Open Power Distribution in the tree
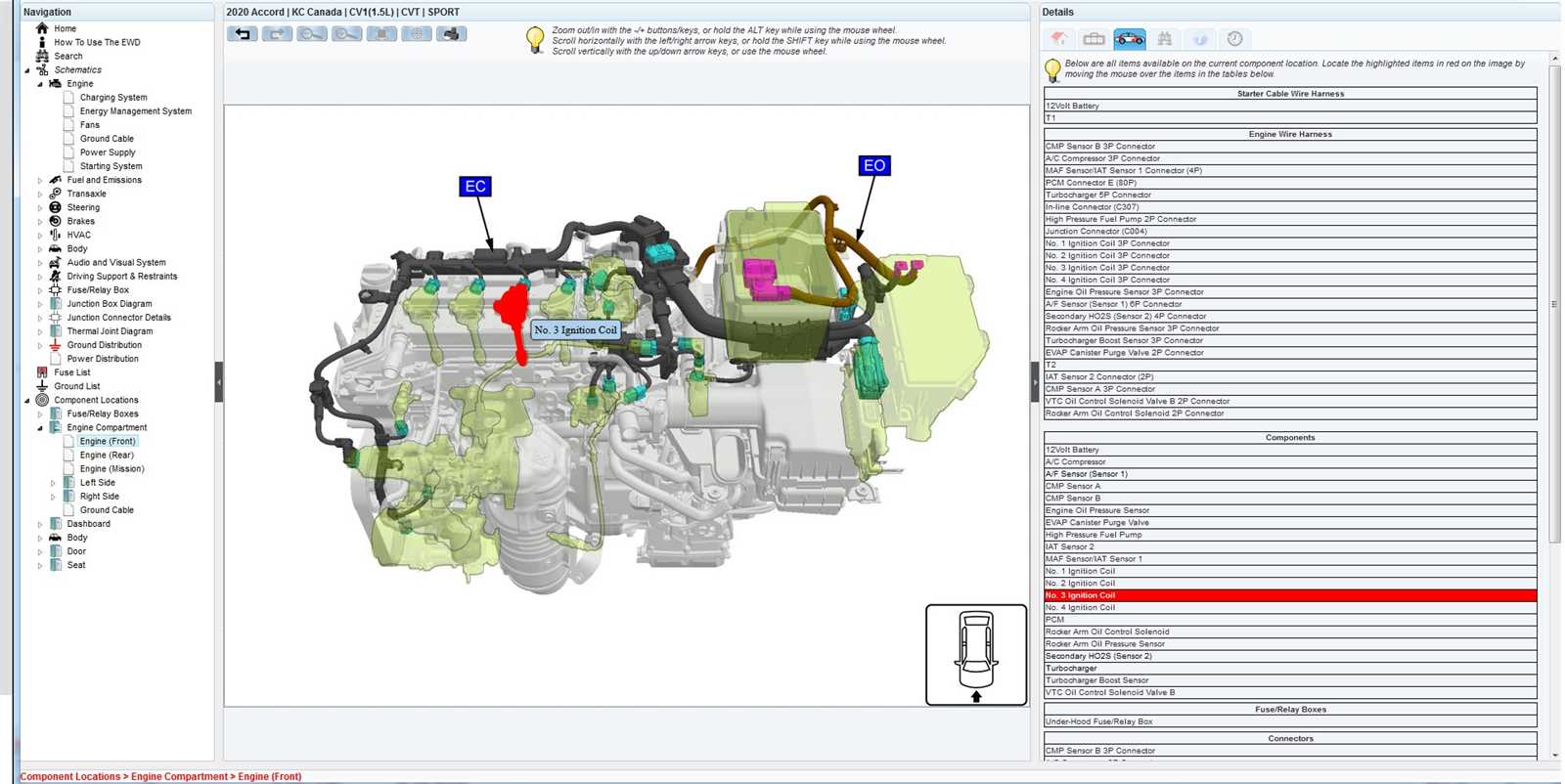 pos(103,359)
